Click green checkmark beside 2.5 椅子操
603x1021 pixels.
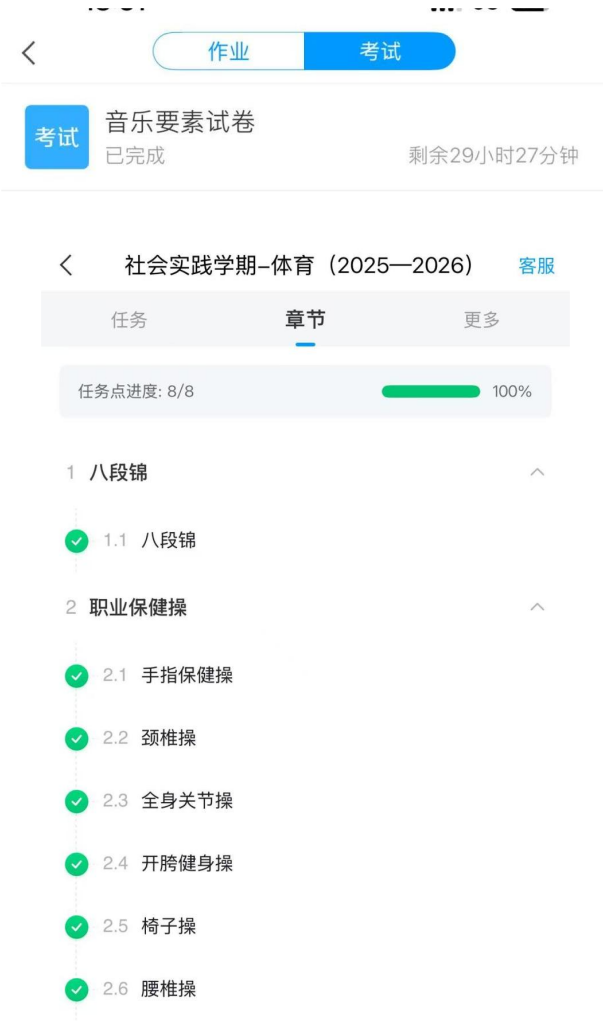click(x=76, y=927)
